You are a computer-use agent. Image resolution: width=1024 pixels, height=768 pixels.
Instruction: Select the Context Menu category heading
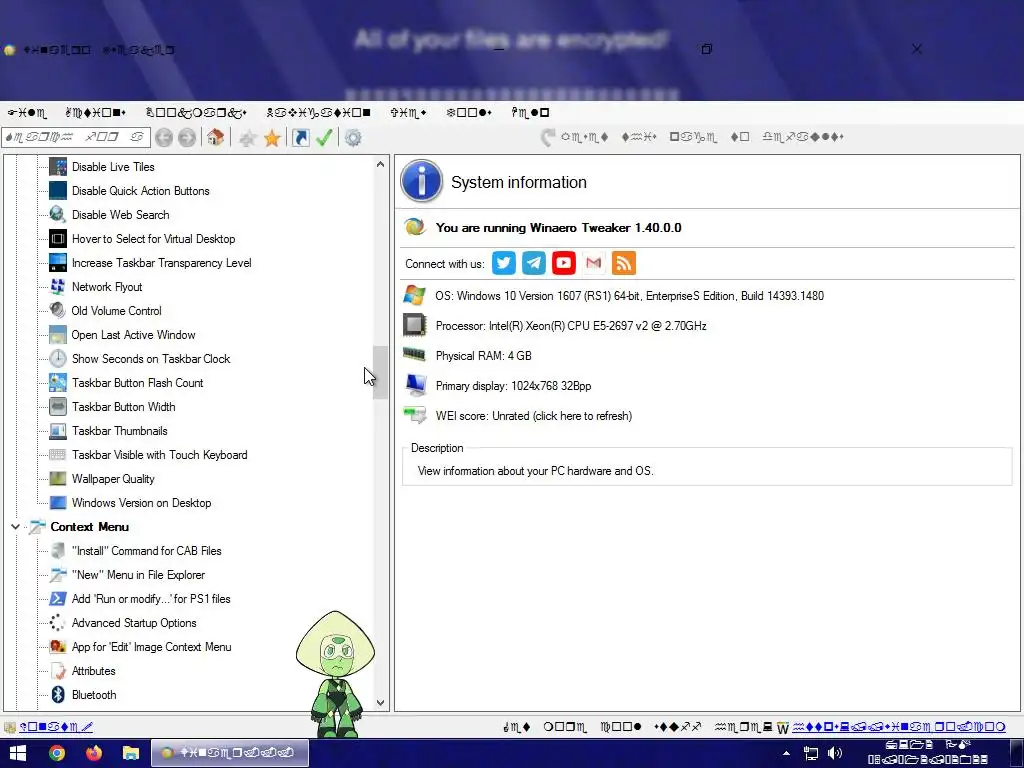(x=89, y=526)
